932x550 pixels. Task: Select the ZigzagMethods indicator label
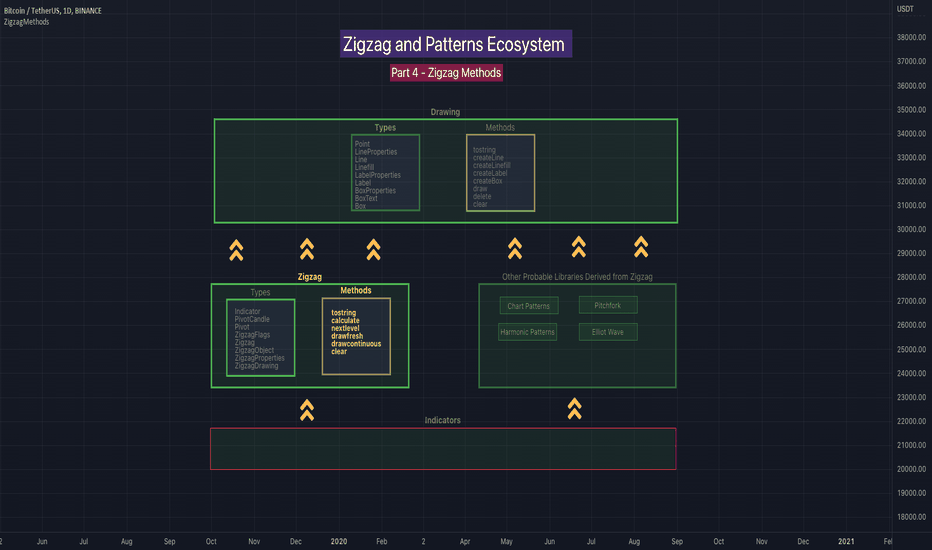point(27,22)
